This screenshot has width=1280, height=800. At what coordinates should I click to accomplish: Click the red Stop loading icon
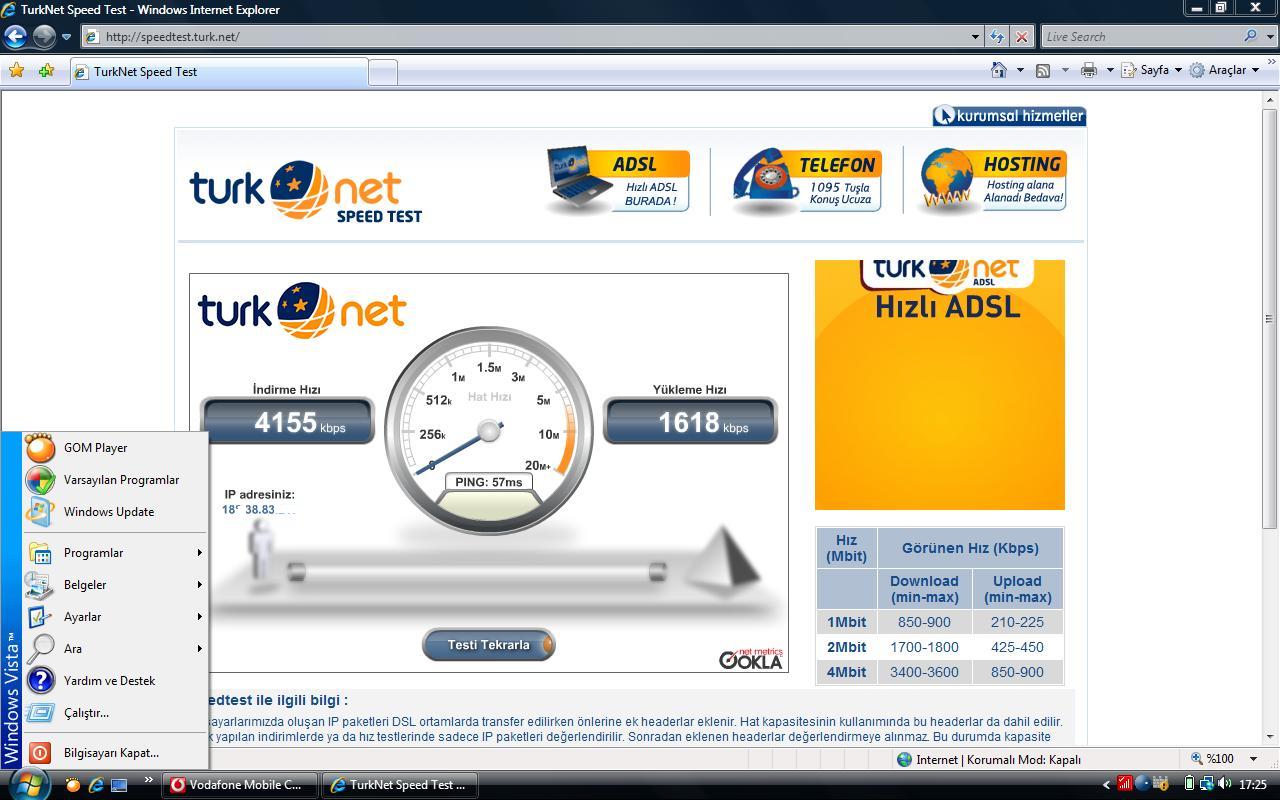tap(1021, 37)
